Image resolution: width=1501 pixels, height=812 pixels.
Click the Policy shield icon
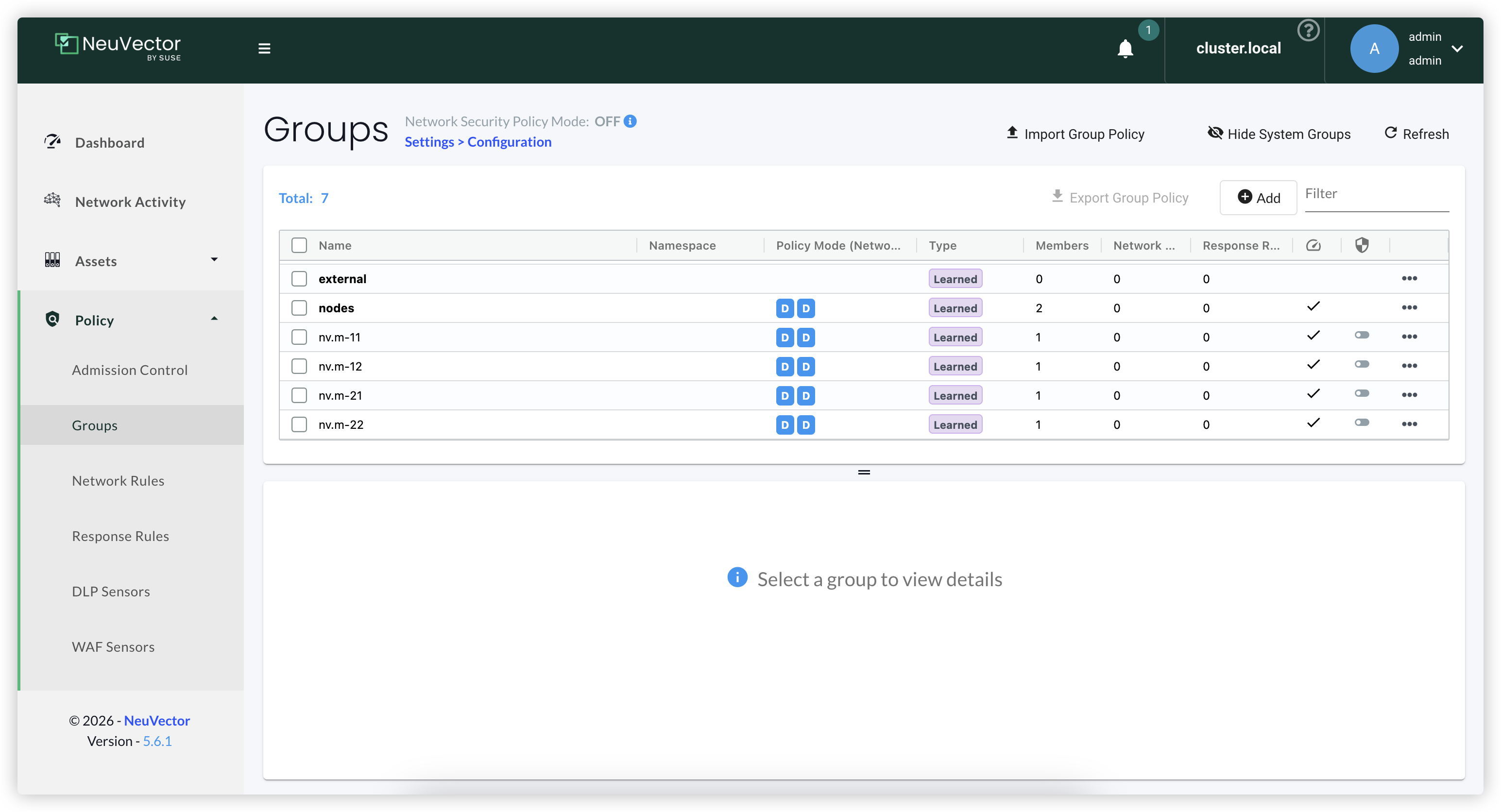click(52, 319)
